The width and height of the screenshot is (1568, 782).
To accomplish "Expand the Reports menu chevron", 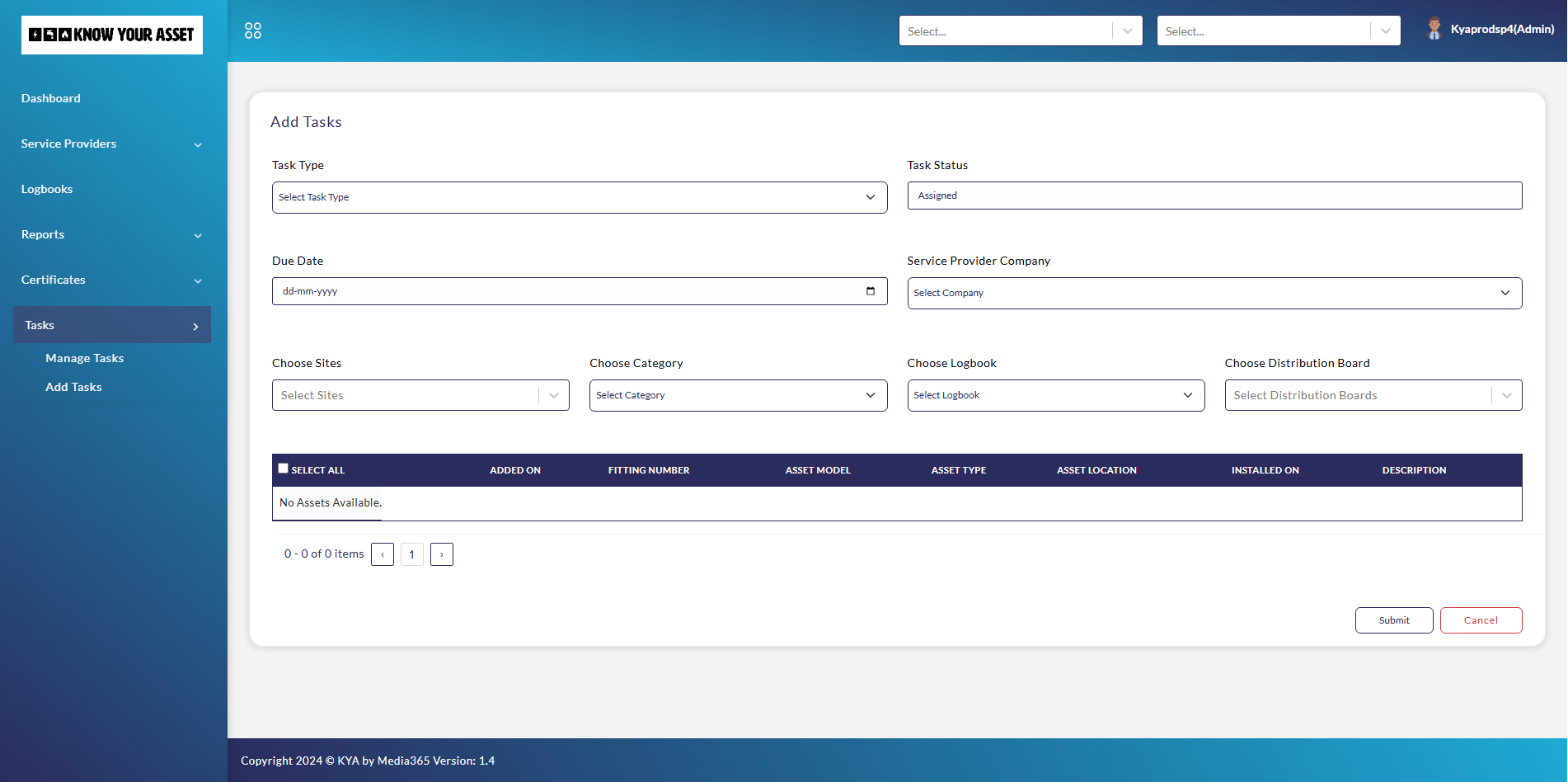I will pos(198,235).
